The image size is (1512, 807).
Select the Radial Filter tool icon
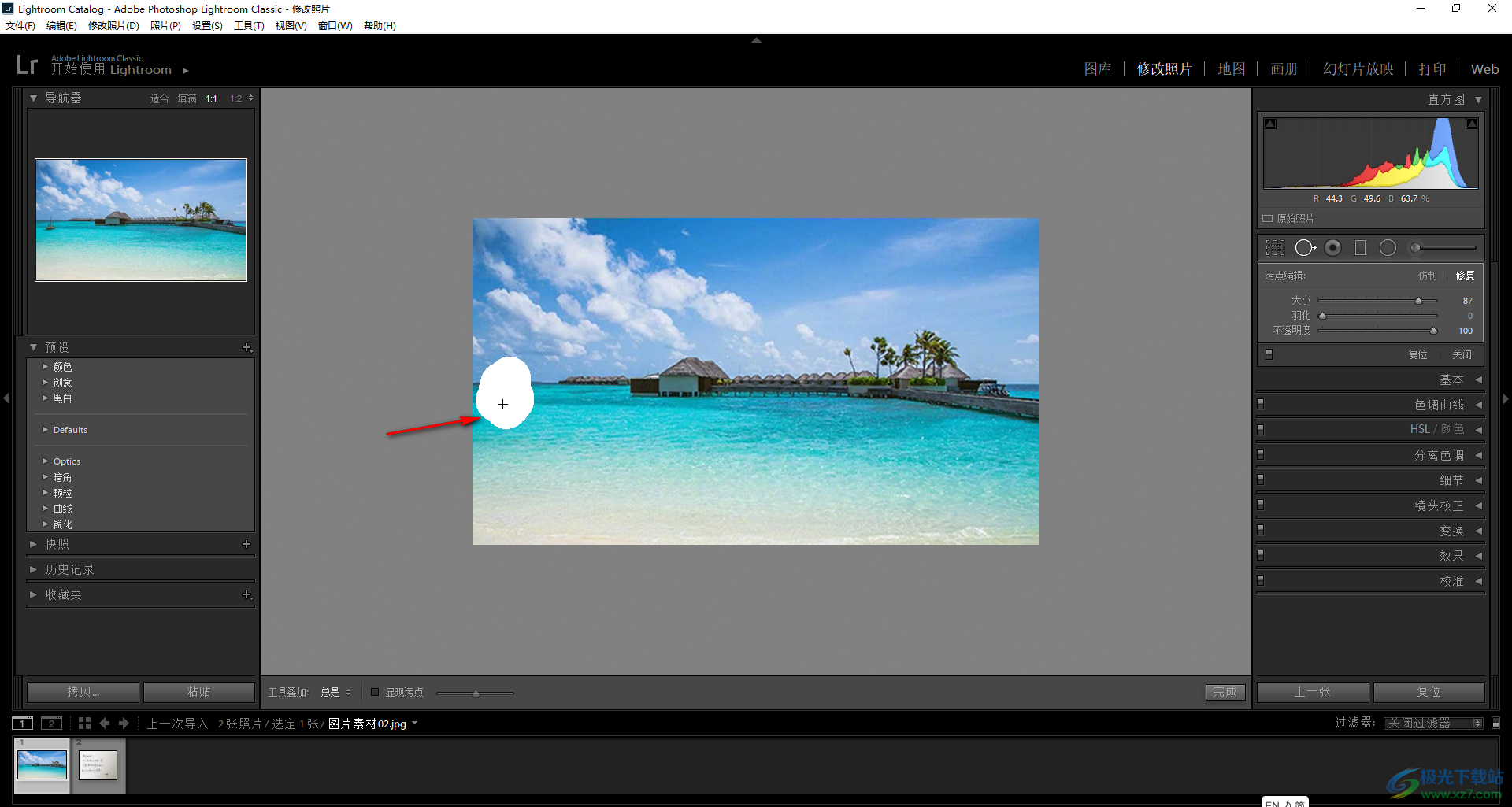point(1388,248)
